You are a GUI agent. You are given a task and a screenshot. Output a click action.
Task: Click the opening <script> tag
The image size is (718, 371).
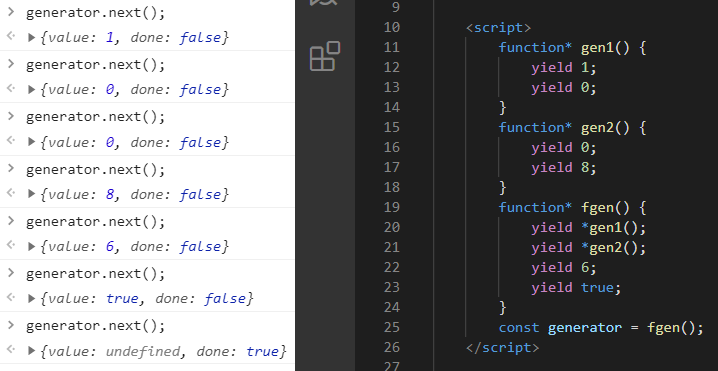[x=498, y=27]
